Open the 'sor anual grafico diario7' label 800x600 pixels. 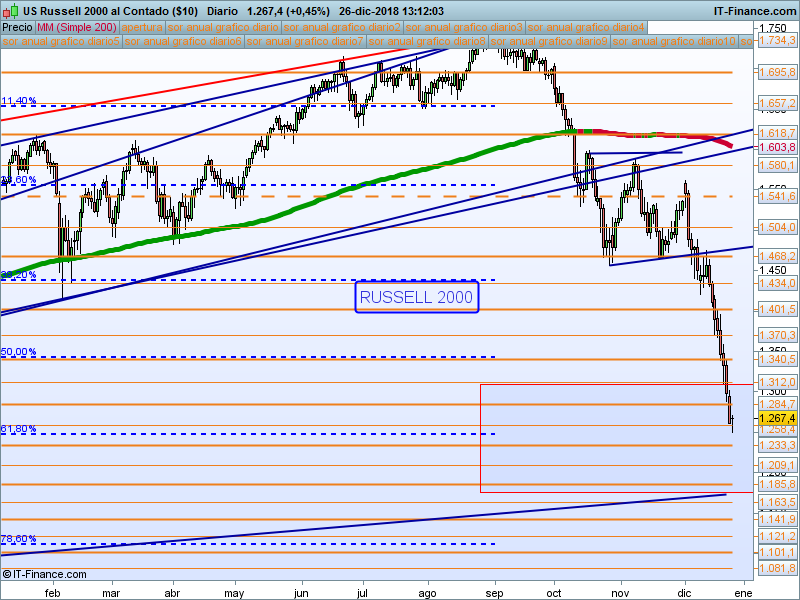coord(305,41)
